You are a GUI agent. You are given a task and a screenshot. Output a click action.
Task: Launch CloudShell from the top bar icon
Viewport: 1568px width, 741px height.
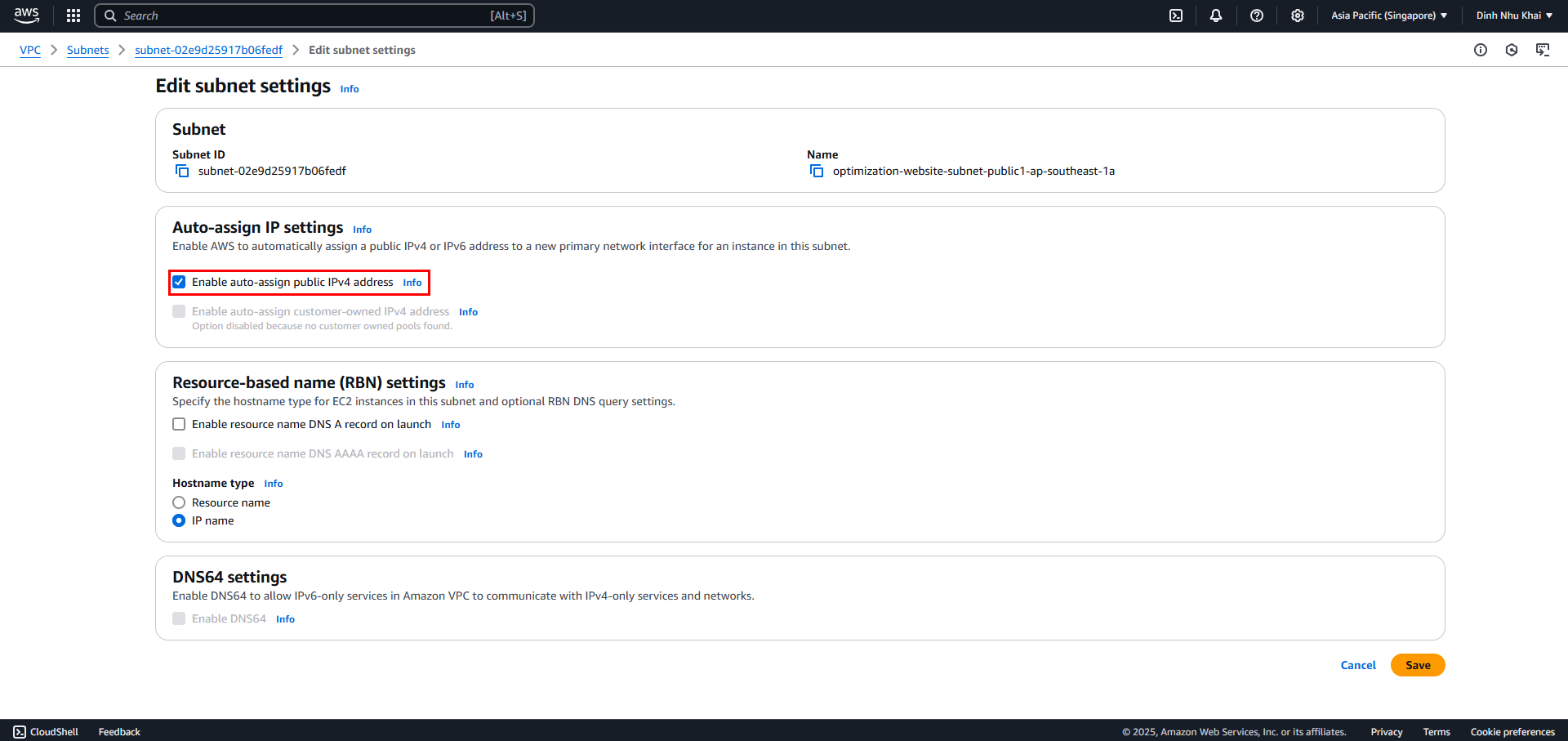coord(1176,16)
